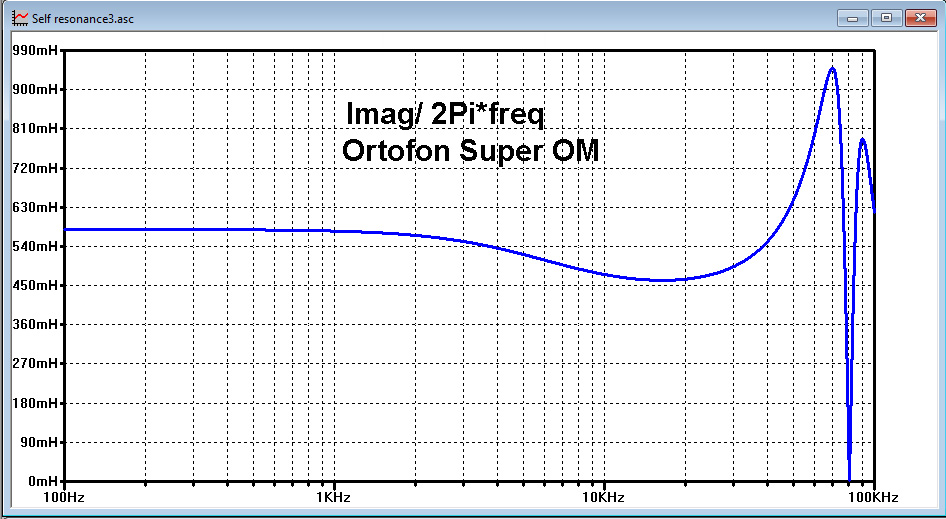Image resolution: width=946 pixels, height=519 pixels.
Task: Click the 180mH axis label
Action: [35, 403]
